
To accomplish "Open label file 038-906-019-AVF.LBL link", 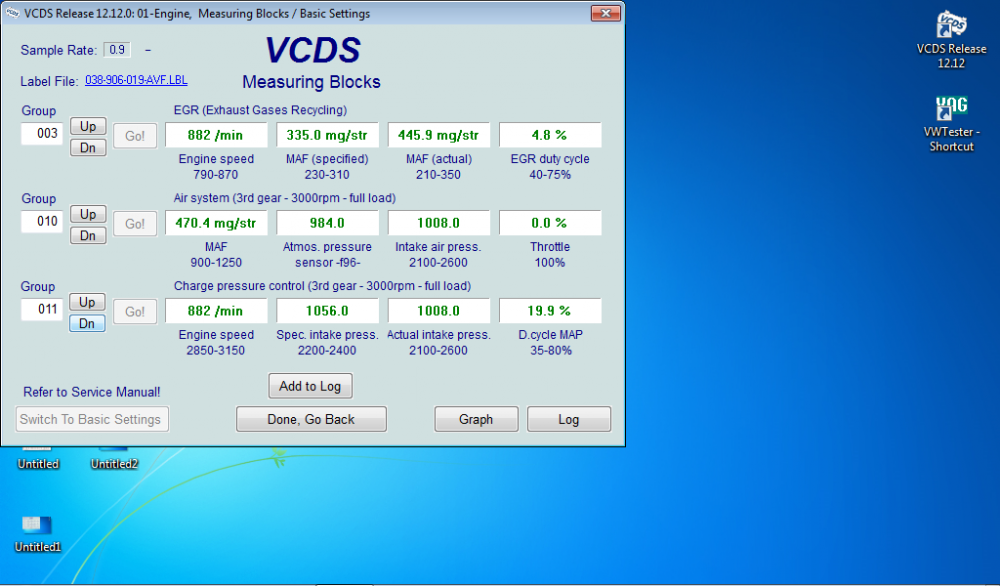I will pyautogui.click(x=136, y=80).
